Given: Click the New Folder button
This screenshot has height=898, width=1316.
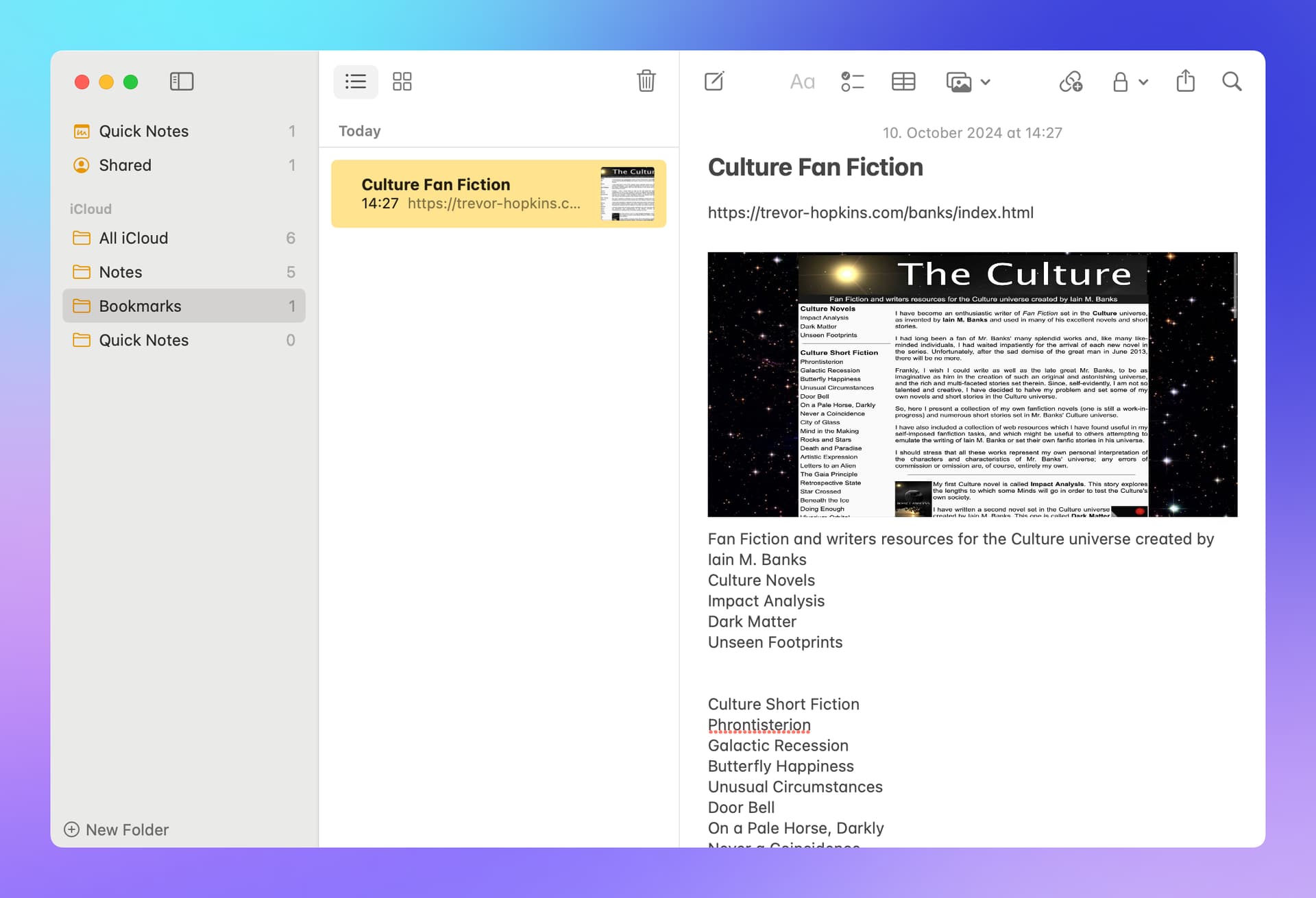Looking at the screenshot, I should (117, 829).
